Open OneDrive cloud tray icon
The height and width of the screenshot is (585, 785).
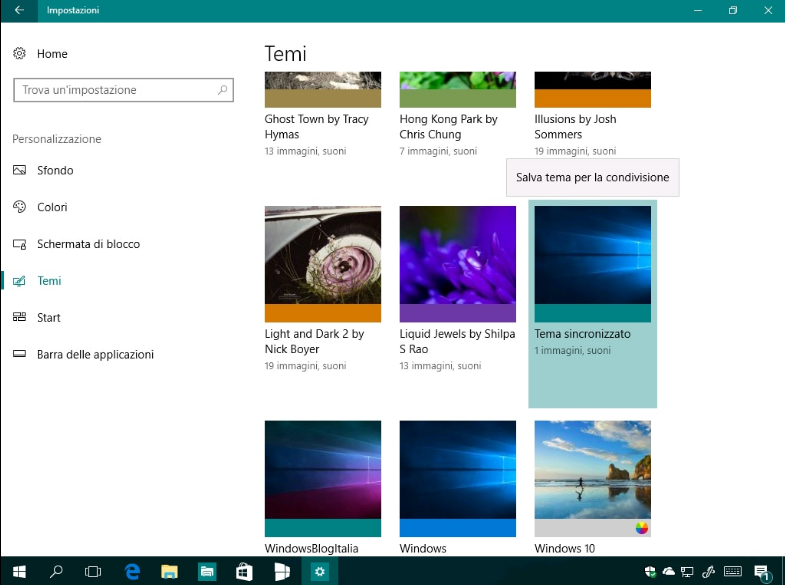coord(668,571)
